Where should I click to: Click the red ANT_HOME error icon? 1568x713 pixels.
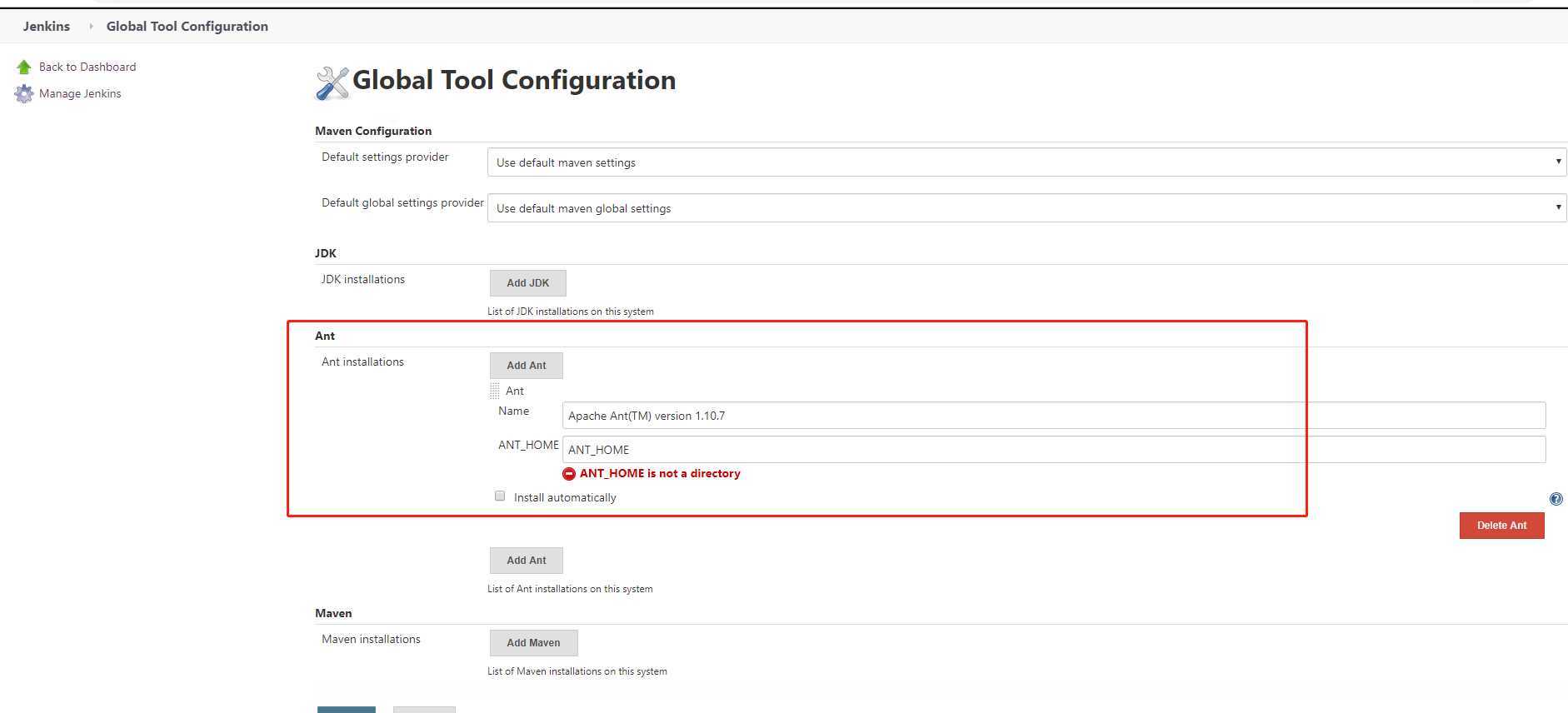tap(569, 473)
